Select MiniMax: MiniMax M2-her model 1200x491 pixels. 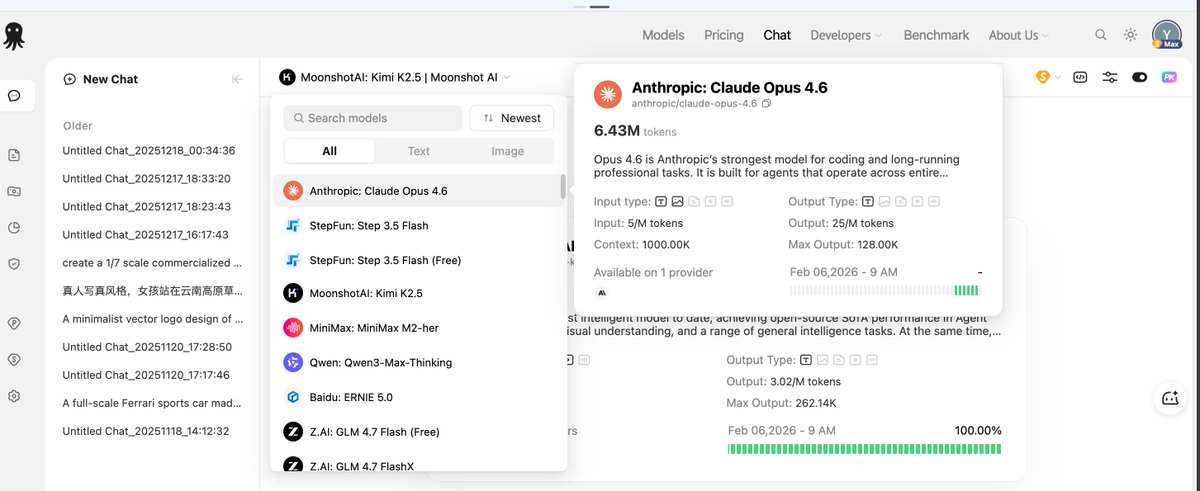click(x=416, y=328)
